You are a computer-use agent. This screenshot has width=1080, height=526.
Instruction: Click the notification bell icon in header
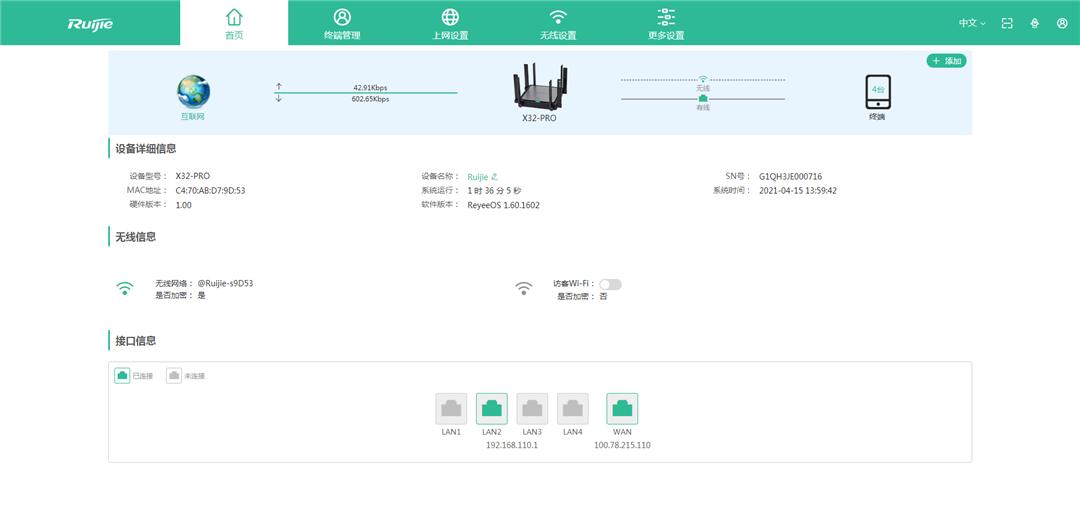pos(1035,23)
